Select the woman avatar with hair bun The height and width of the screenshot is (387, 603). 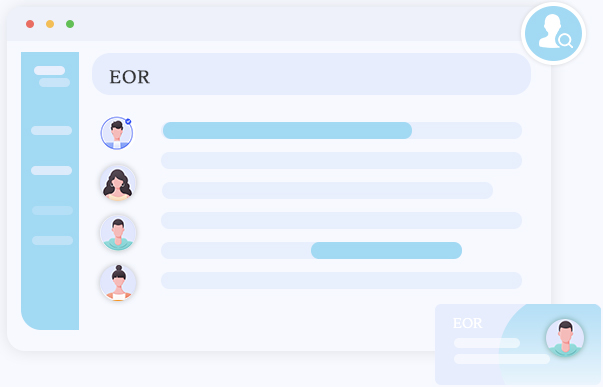(x=118, y=283)
